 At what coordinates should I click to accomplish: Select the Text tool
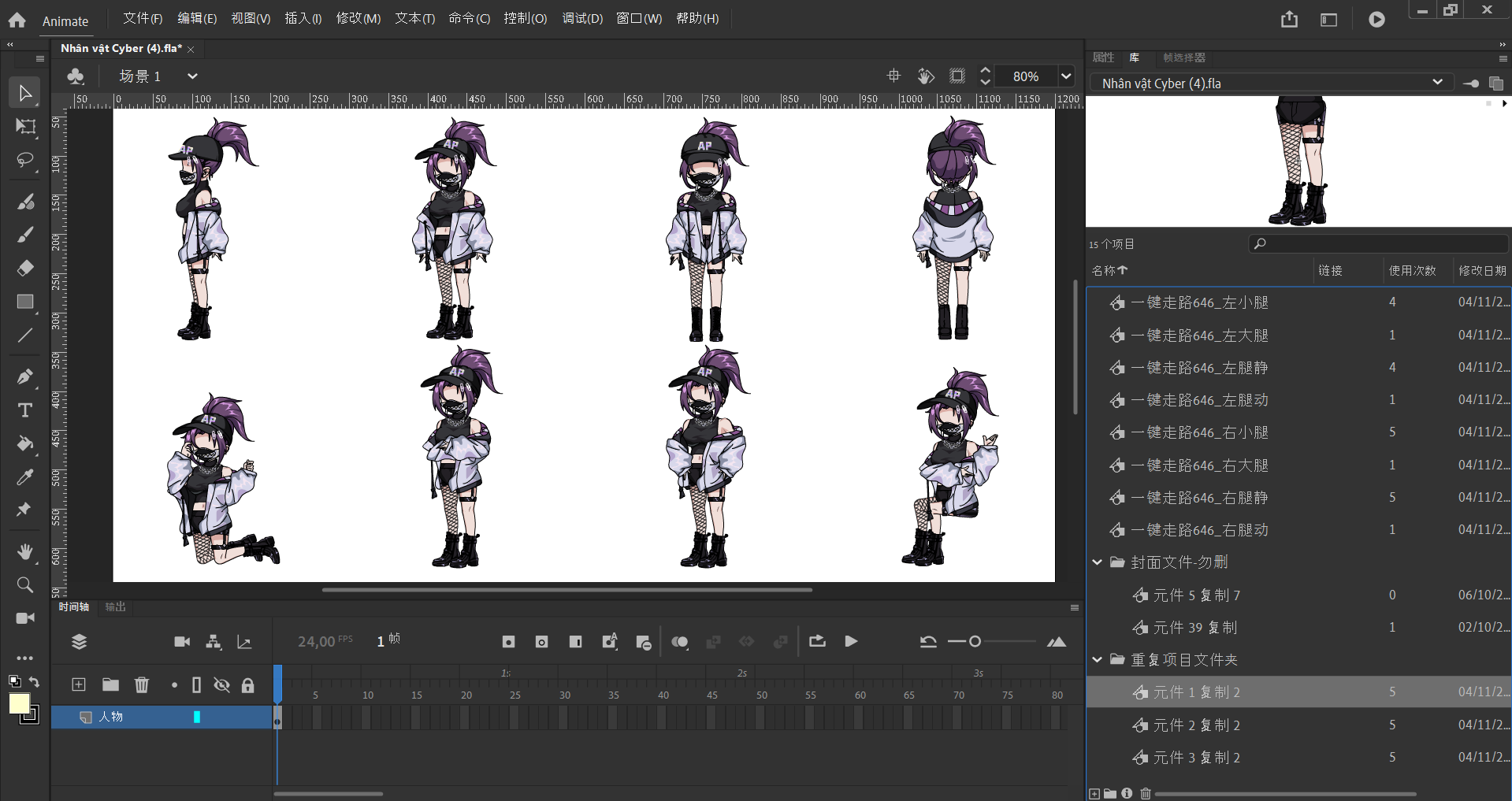tap(25, 410)
